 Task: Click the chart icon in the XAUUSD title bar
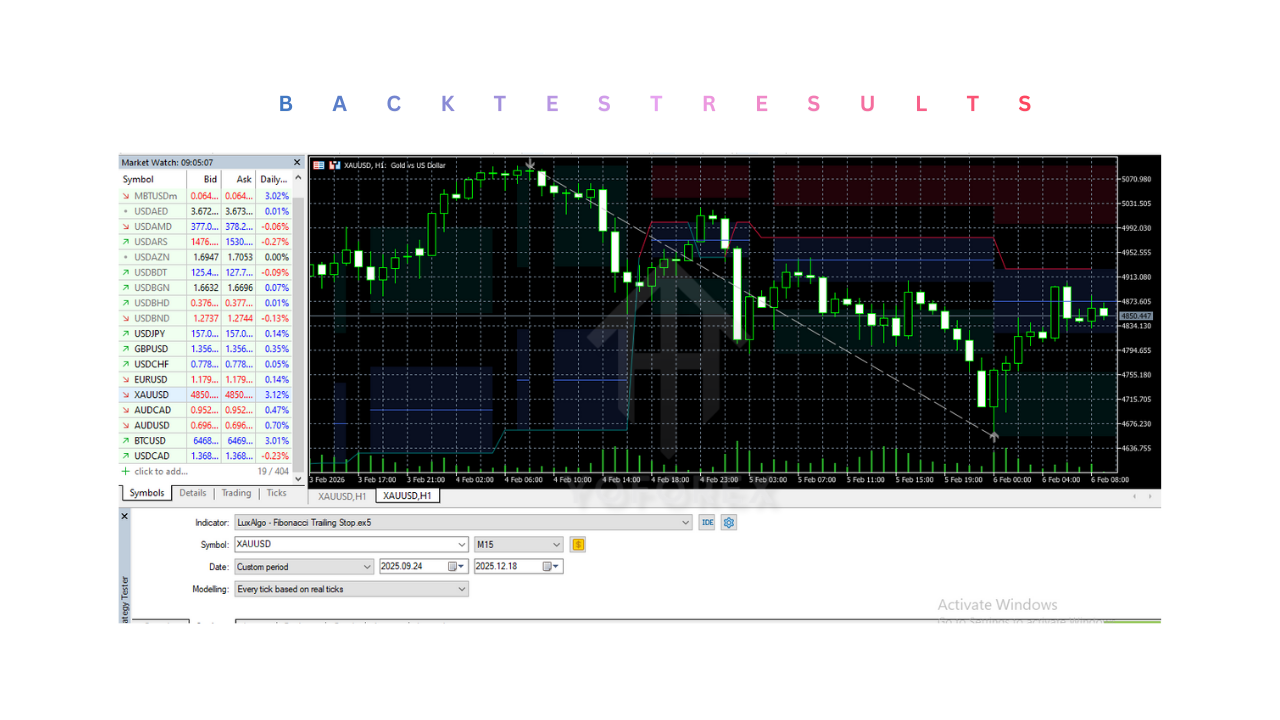pyautogui.click(x=335, y=165)
